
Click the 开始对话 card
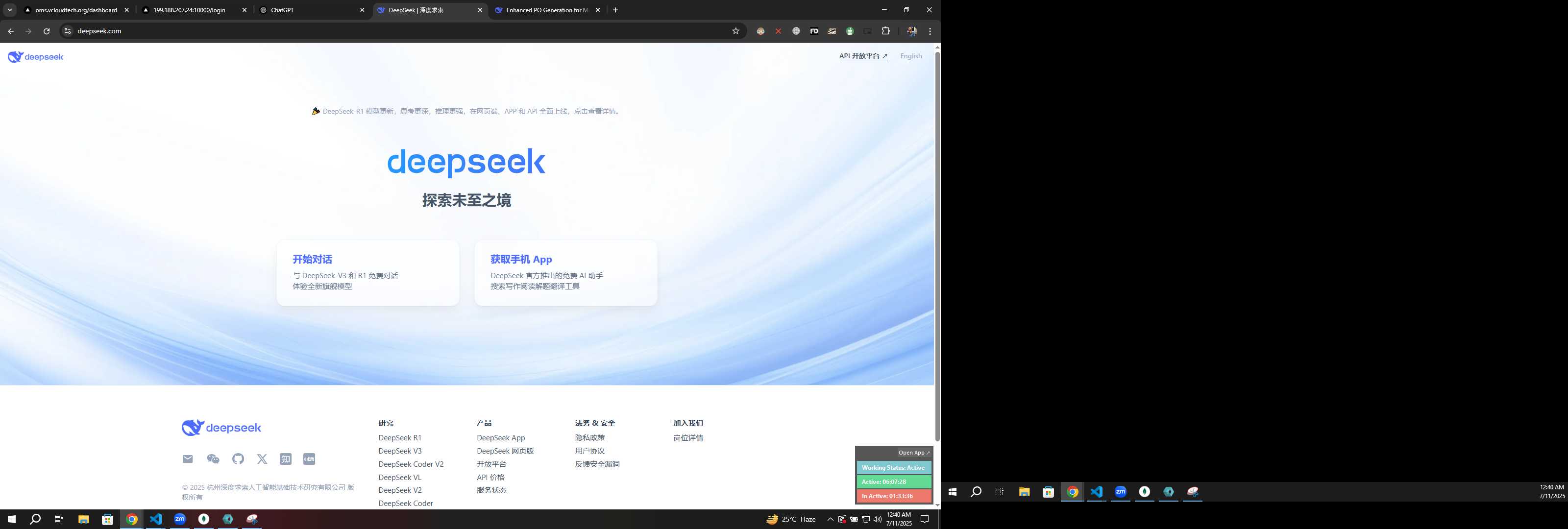(367, 273)
